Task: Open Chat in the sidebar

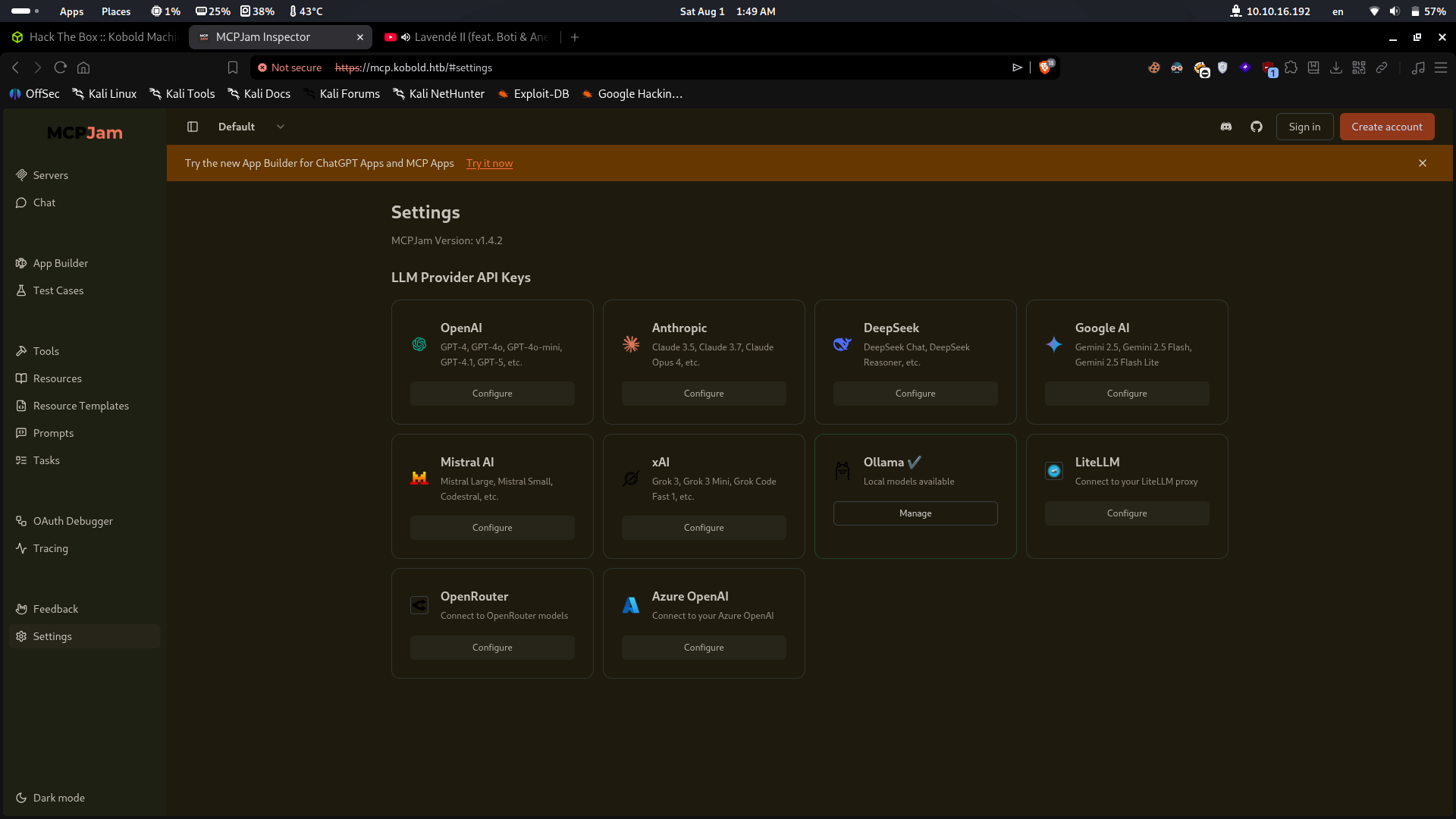Action: (85, 202)
